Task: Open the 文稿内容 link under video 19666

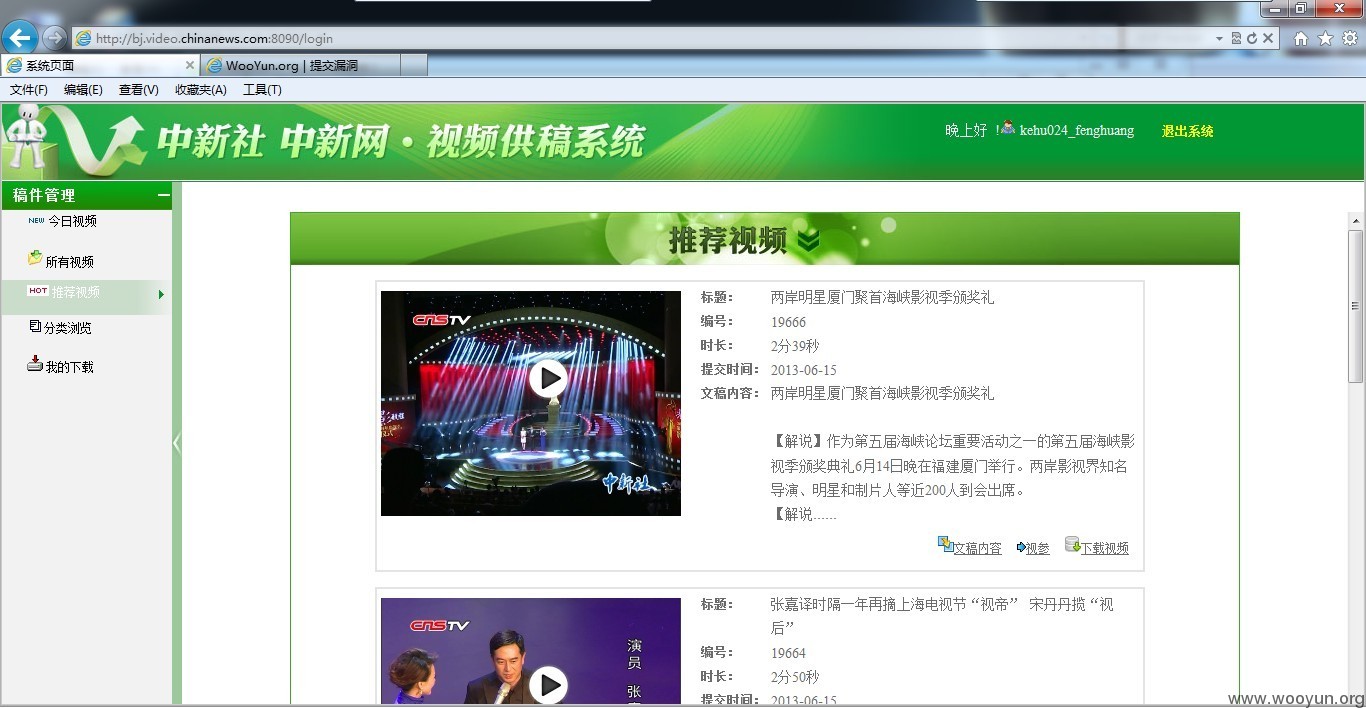Action: [x=977, y=549]
